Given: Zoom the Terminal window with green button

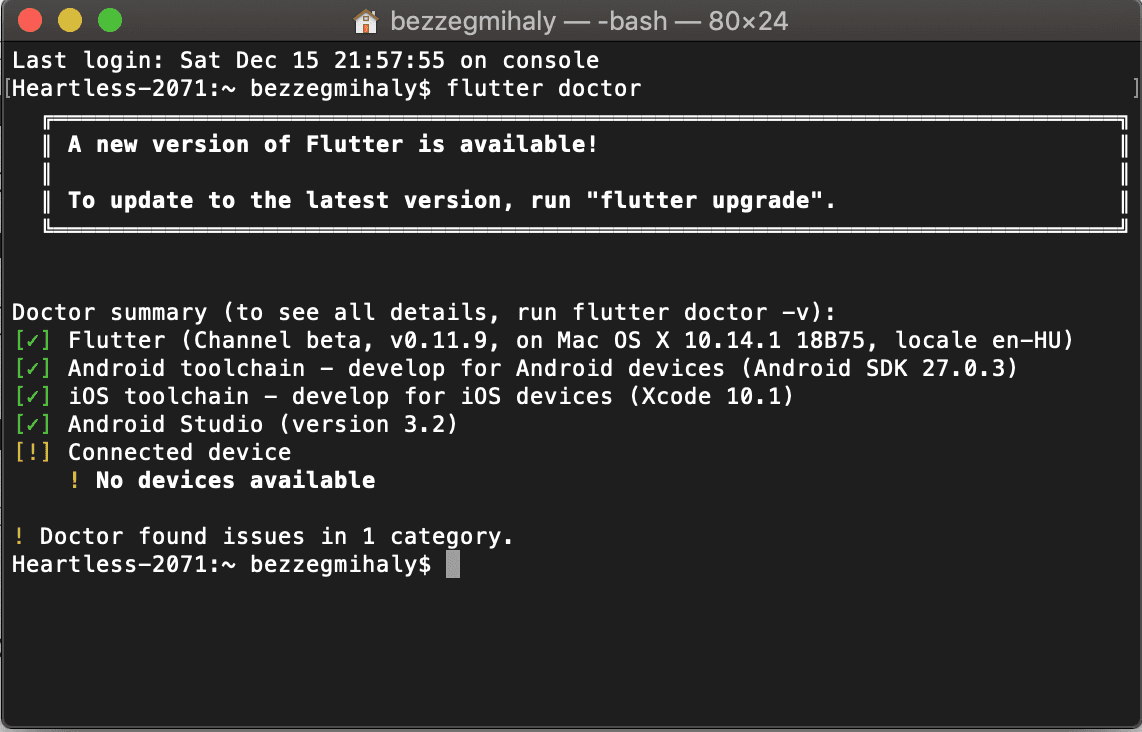Looking at the screenshot, I should (109, 20).
